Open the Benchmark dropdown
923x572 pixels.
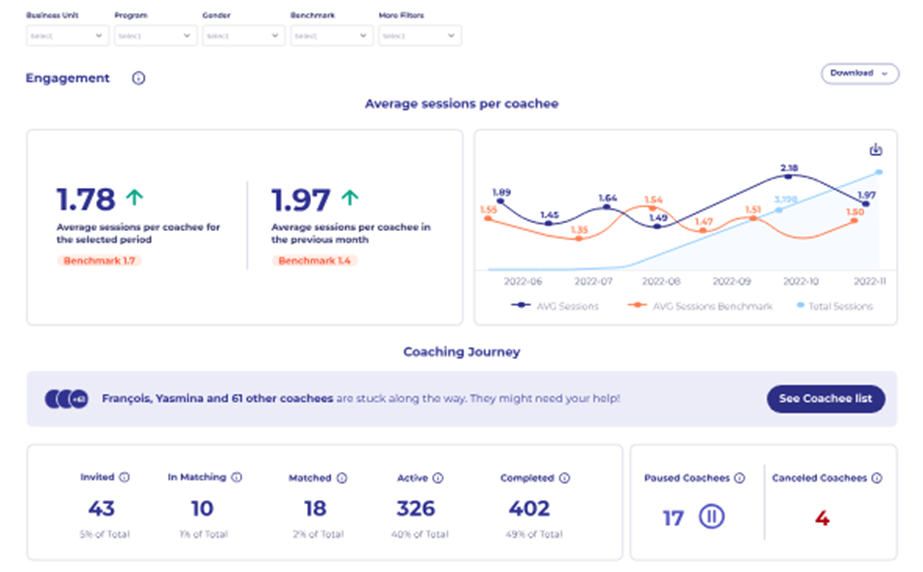click(332, 35)
